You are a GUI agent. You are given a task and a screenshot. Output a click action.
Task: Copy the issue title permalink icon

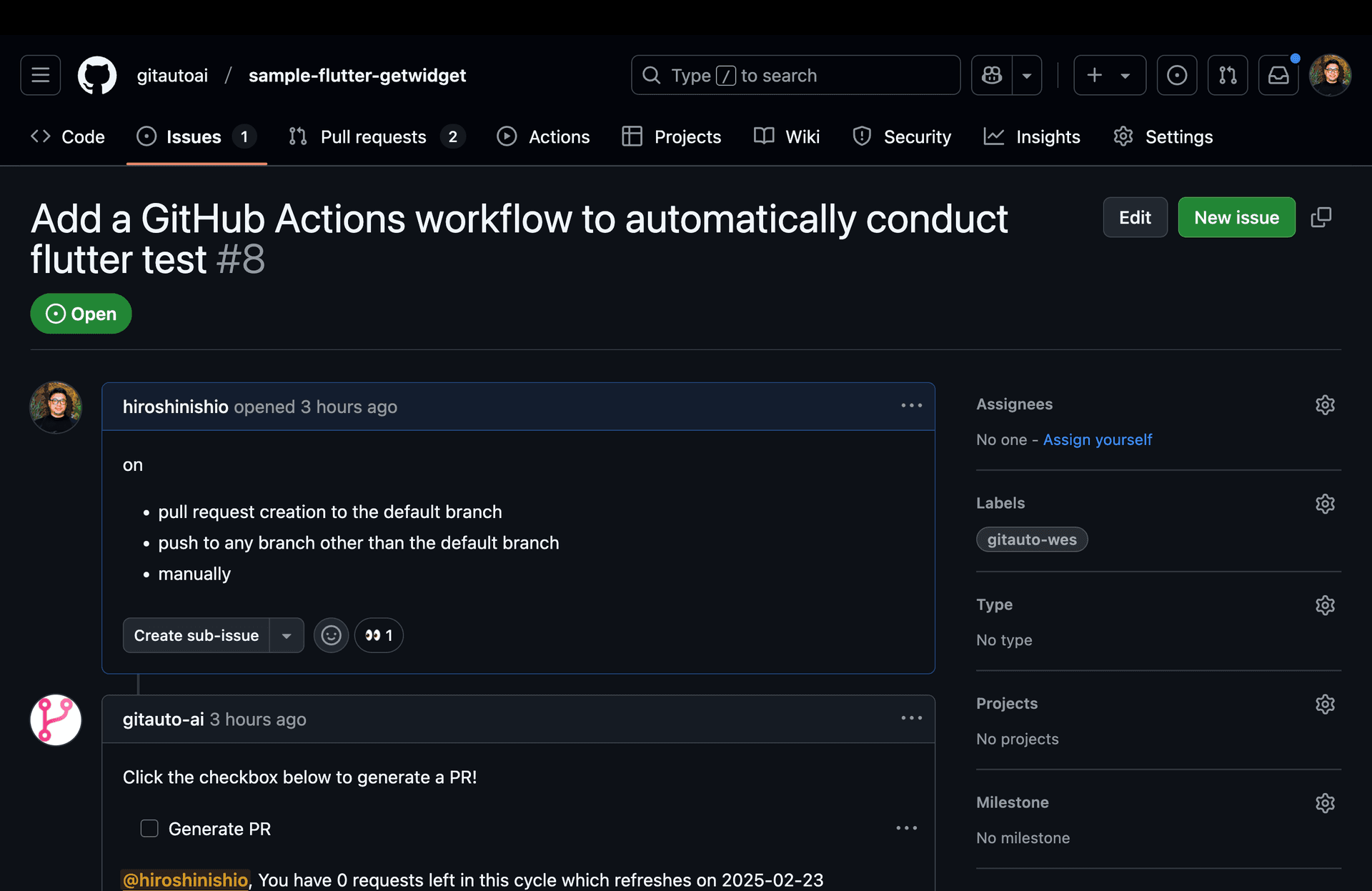1321,217
